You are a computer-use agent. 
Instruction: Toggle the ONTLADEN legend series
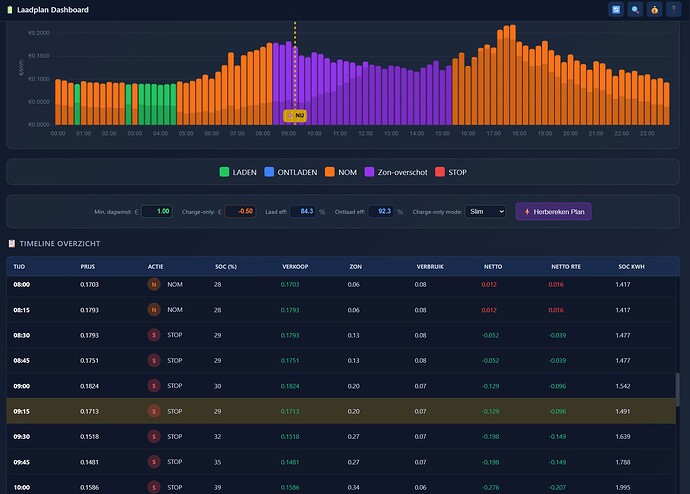(291, 172)
